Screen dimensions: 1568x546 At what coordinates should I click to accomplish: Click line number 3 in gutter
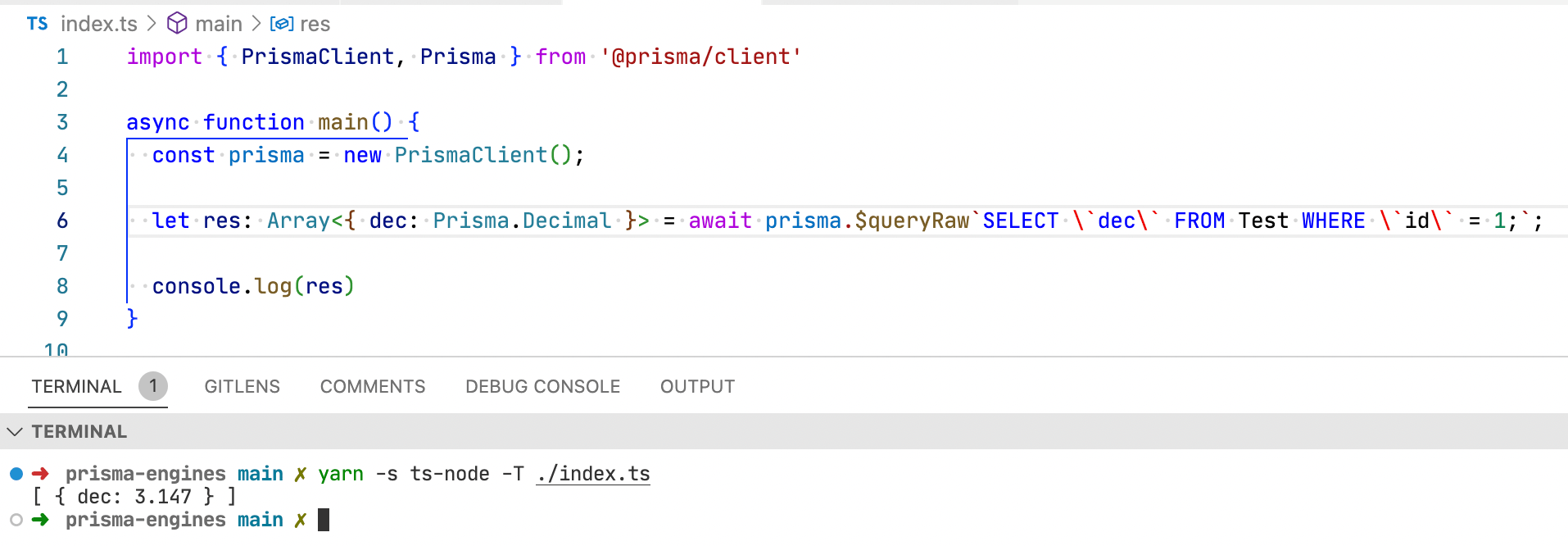pos(62,122)
